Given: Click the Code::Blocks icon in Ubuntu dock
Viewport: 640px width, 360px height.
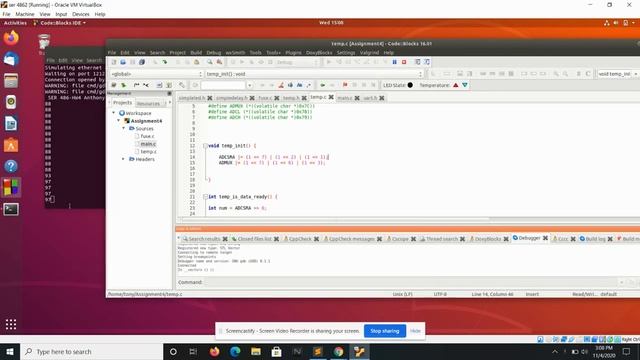Looking at the screenshot, I should 11,188.
